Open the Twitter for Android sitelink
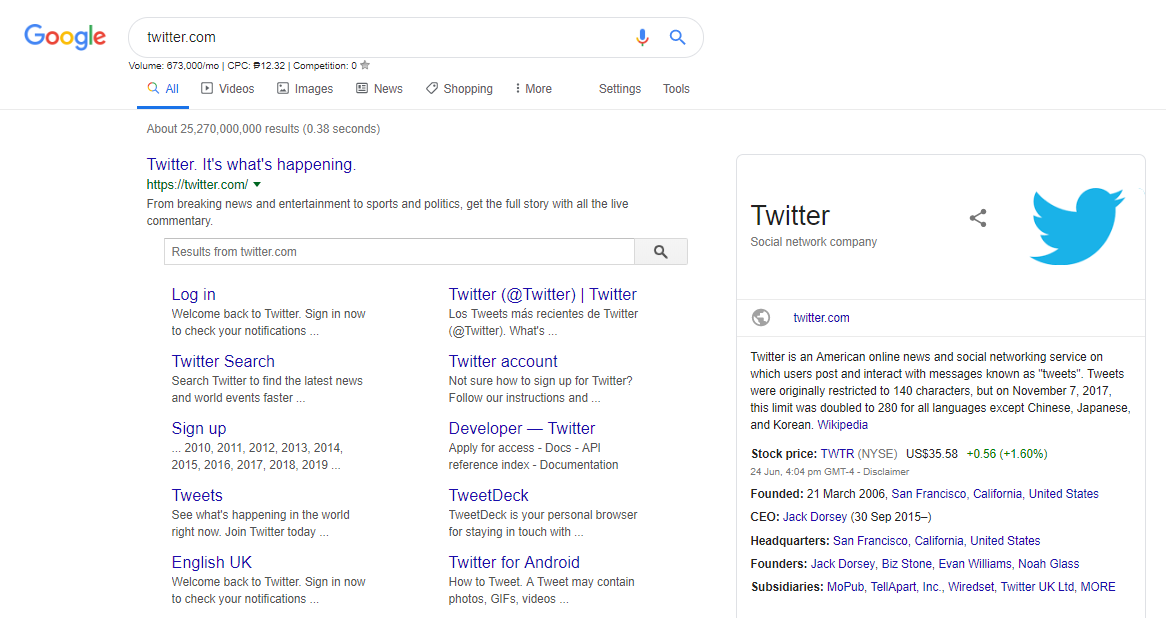Viewport: 1166px width, 618px height. (514, 562)
